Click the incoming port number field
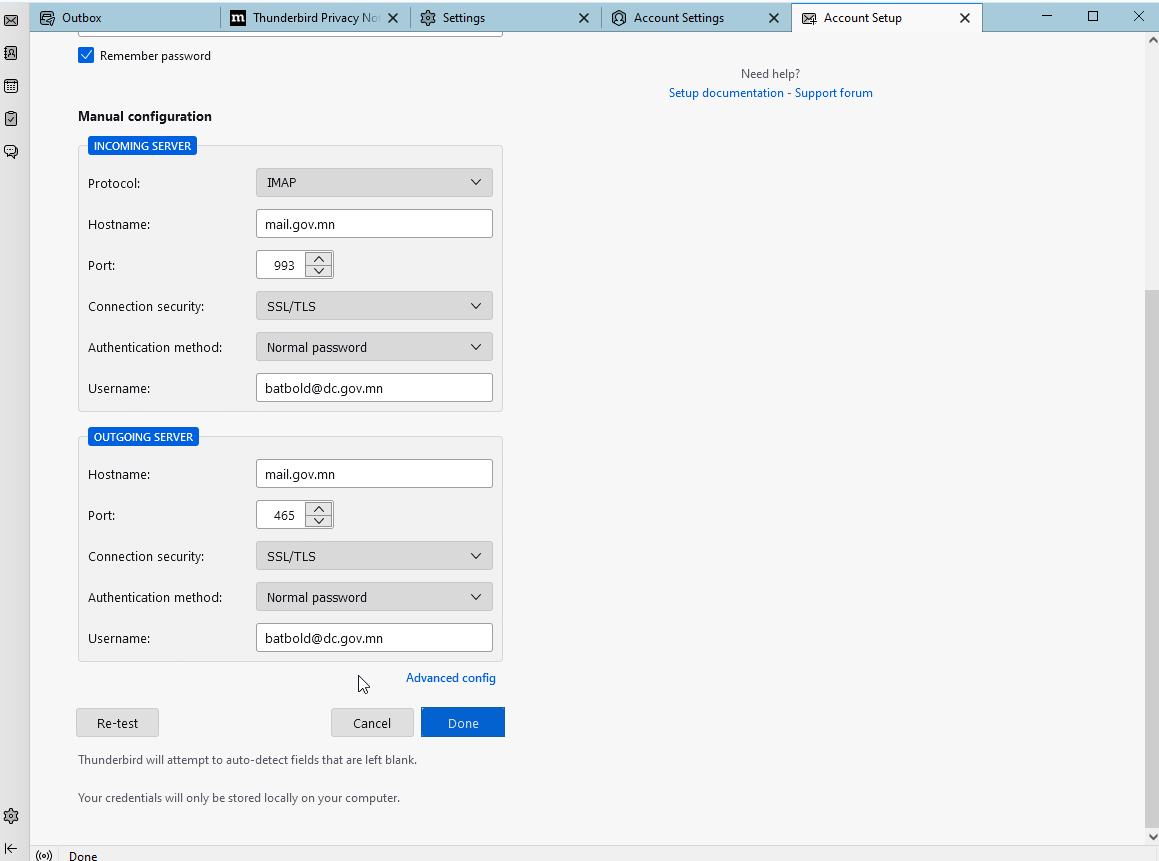 click(x=282, y=265)
